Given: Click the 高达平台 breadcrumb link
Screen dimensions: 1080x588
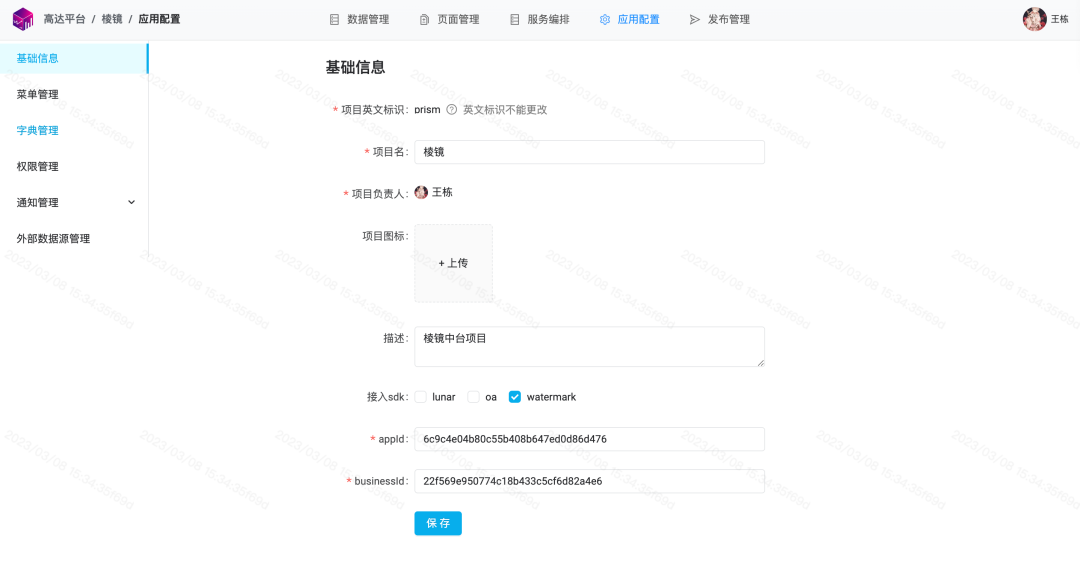Looking at the screenshot, I should click(65, 19).
